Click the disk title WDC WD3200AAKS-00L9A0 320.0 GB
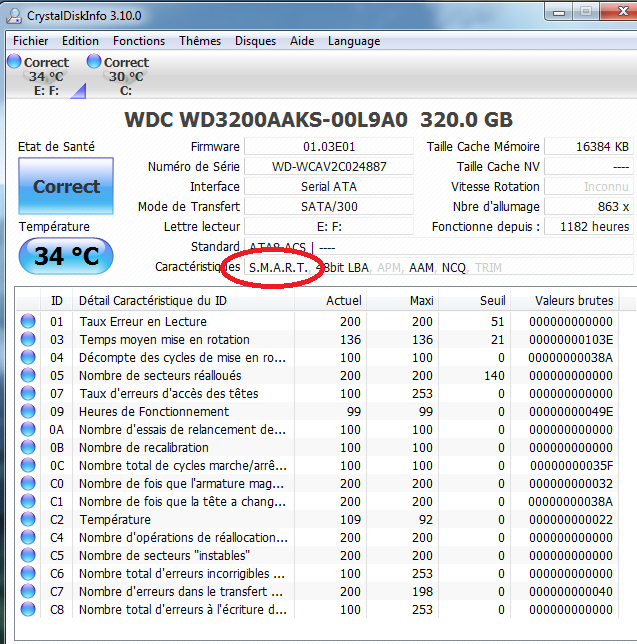The image size is (637, 644). point(319,120)
